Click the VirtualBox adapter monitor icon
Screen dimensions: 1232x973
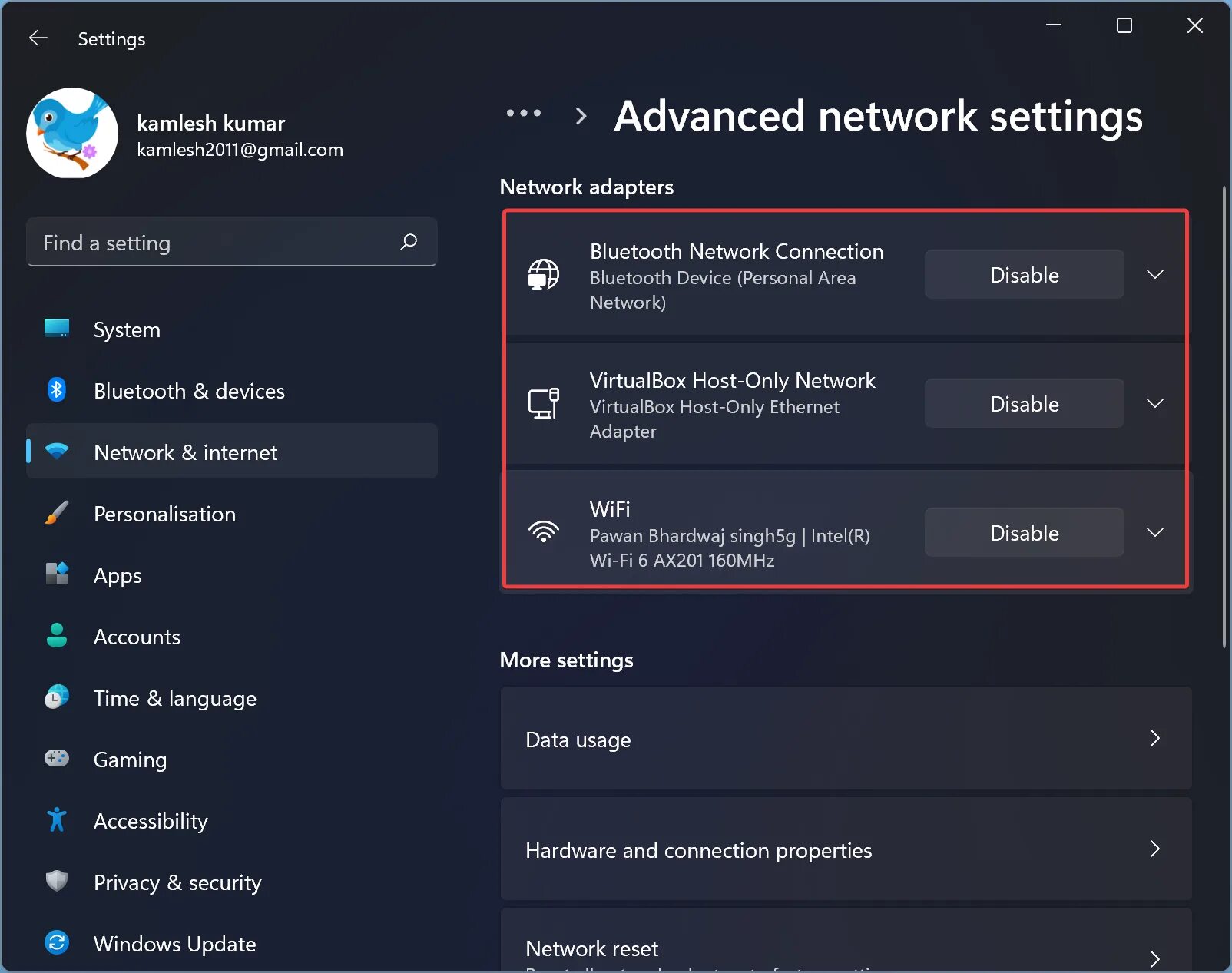[544, 403]
